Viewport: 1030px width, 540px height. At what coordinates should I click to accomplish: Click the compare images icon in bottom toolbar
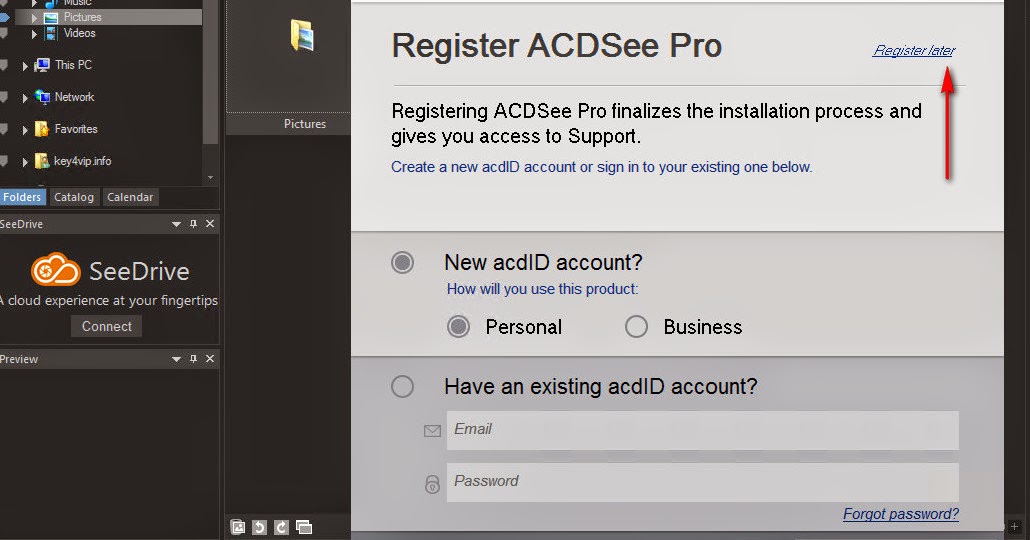click(x=304, y=527)
